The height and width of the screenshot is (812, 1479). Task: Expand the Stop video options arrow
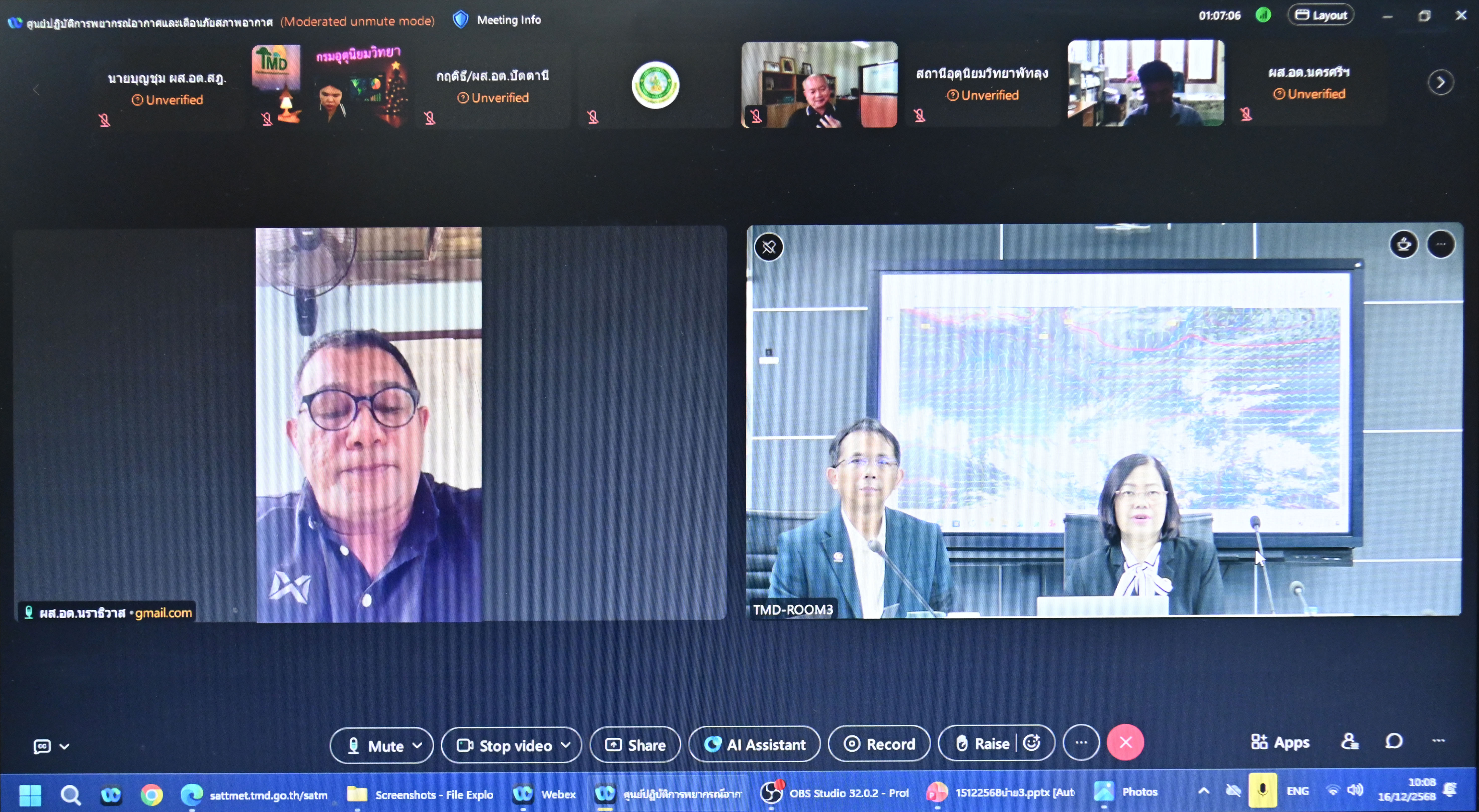tap(566, 745)
